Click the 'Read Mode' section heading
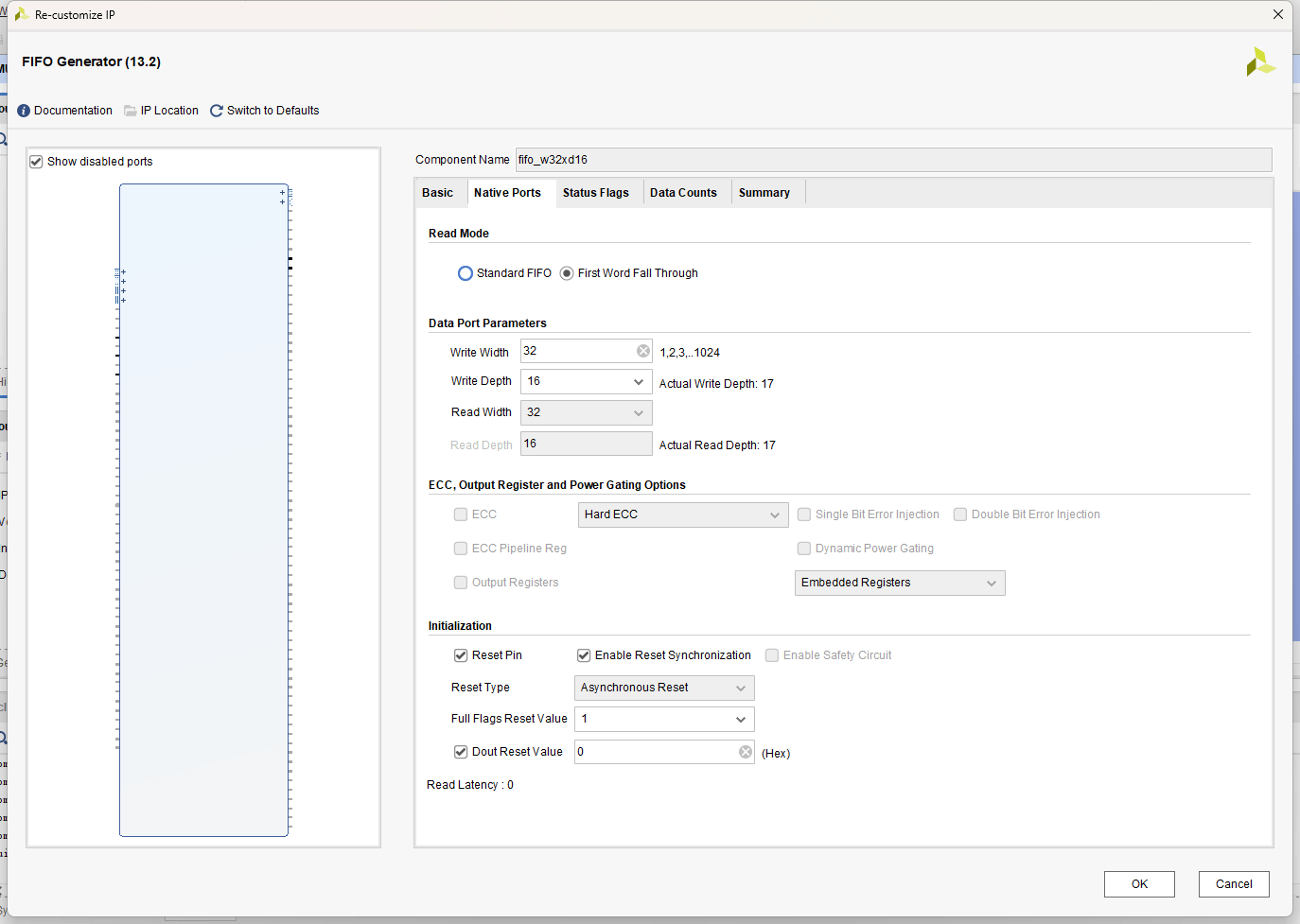1300x924 pixels. point(459,234)
